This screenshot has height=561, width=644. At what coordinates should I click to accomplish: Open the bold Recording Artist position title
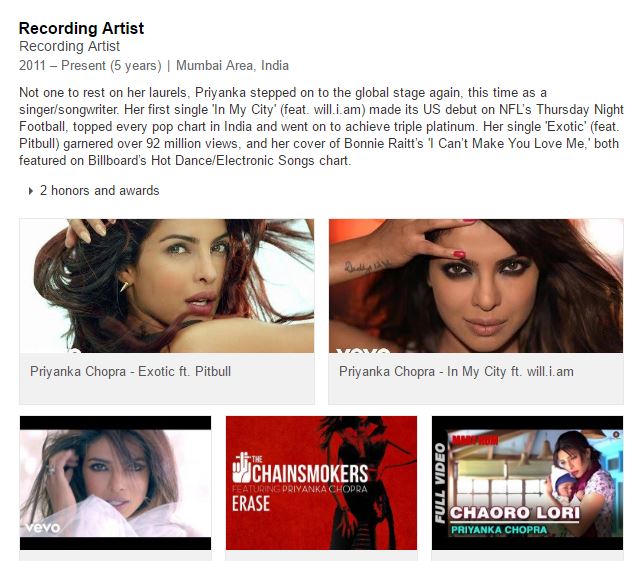pyautogui.click(x=81, y=28)
